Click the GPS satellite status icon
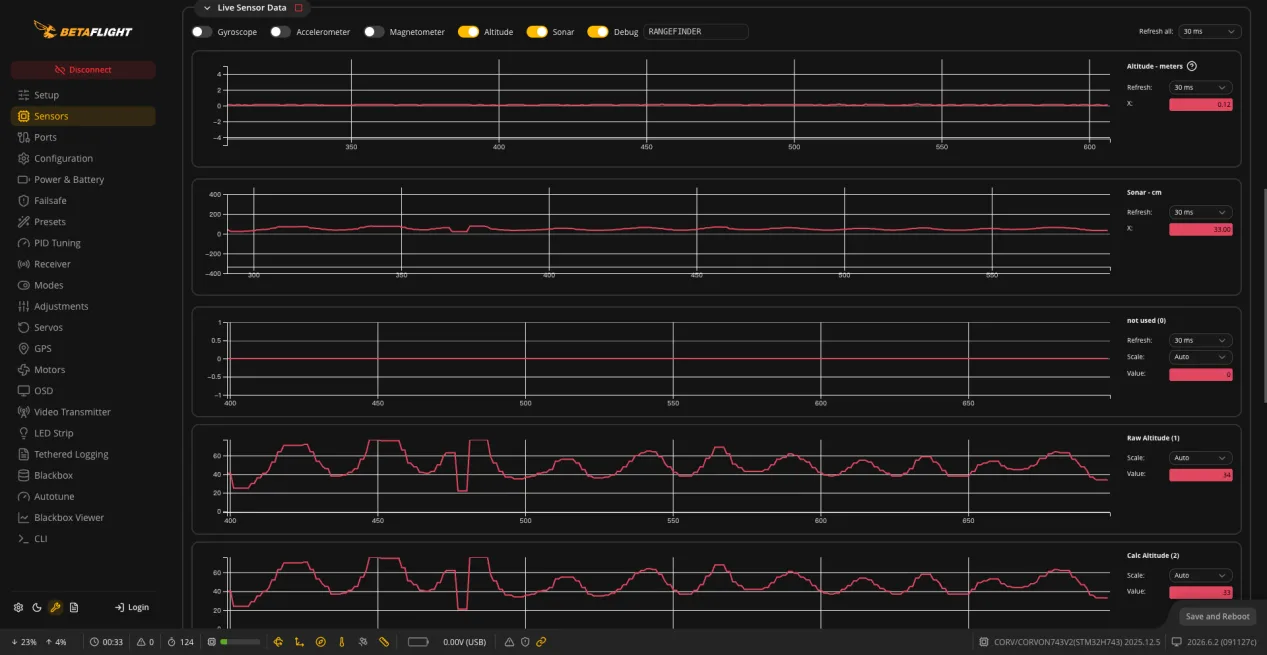1267x655 pixels. (363, 642)
